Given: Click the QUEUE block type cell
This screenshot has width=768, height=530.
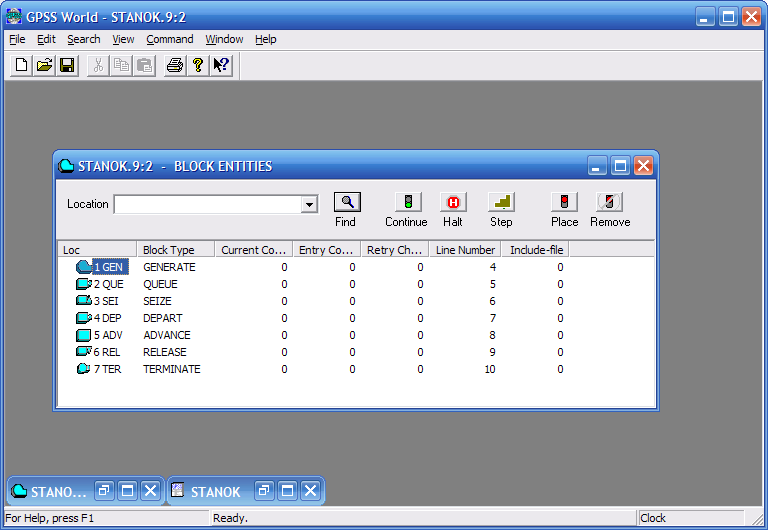Looking at the screenshot, I should click(x=160, y=284).
